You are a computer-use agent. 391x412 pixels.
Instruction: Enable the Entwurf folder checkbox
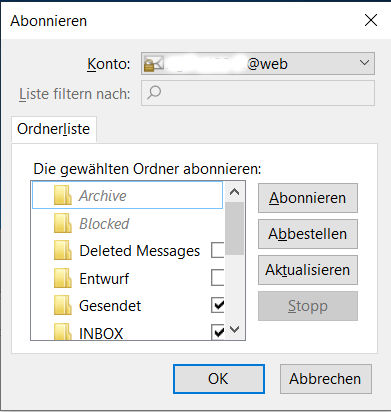tap(218, 277)
